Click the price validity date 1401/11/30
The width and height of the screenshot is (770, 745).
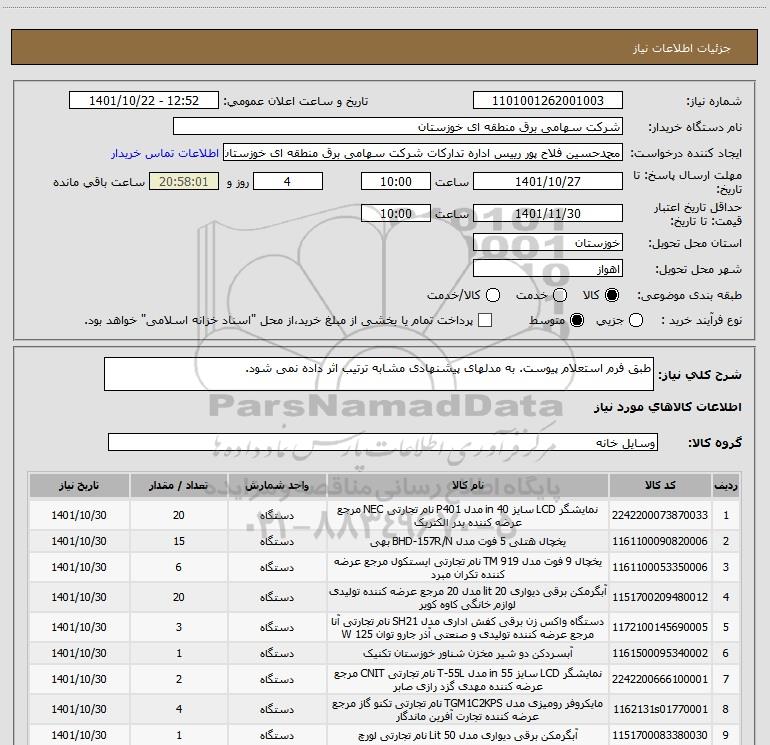pos(546,214)
